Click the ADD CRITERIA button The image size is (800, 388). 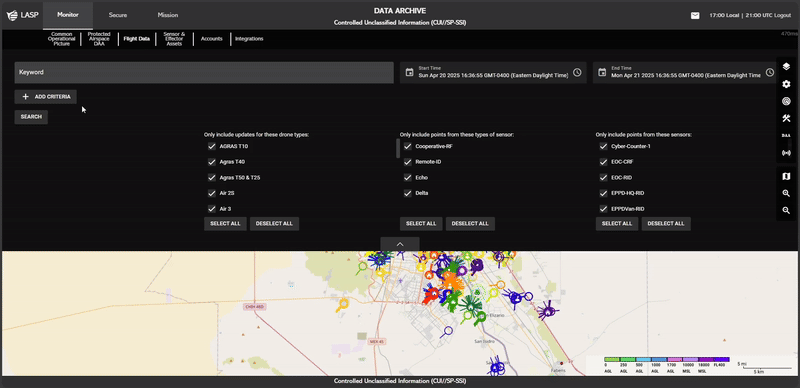46,96
